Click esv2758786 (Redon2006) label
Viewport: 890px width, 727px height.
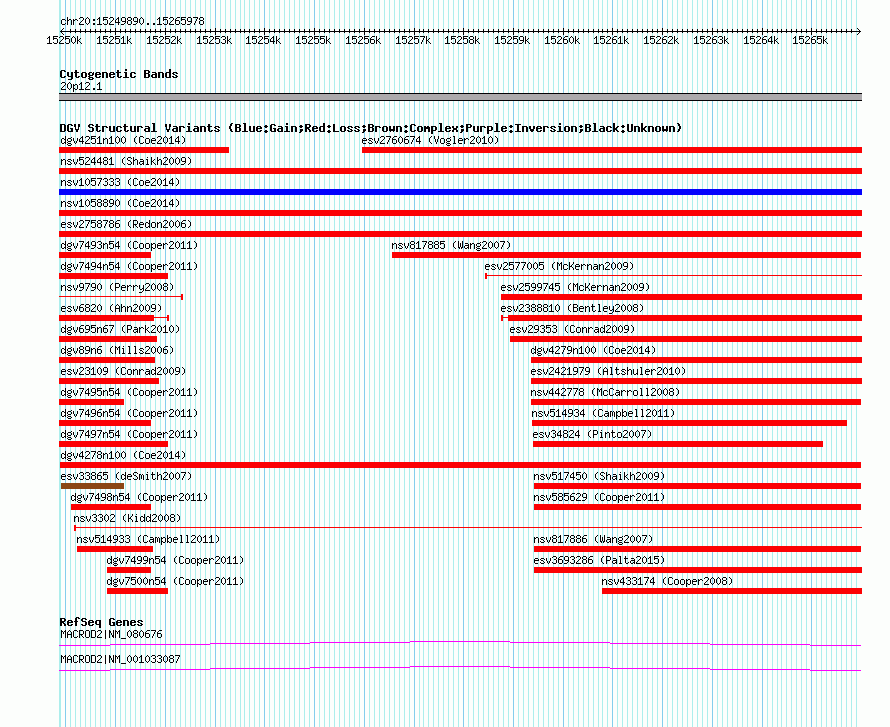(126, 224)
